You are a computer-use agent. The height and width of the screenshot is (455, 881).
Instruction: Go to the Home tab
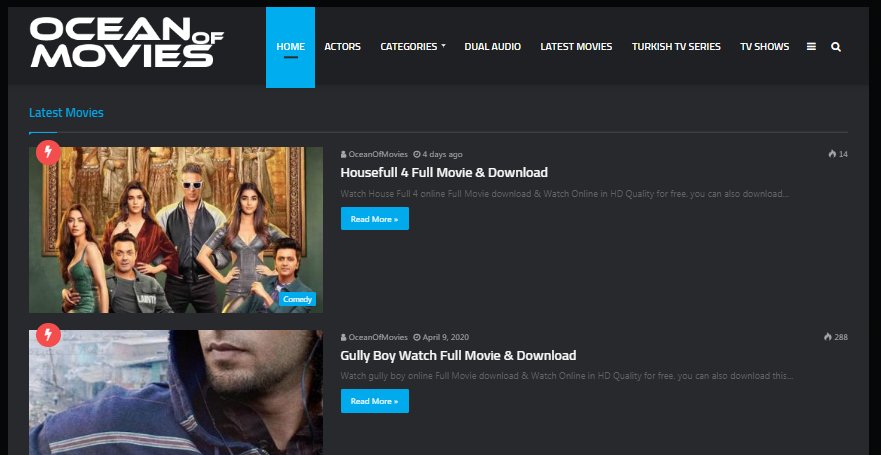pos(290,47)
